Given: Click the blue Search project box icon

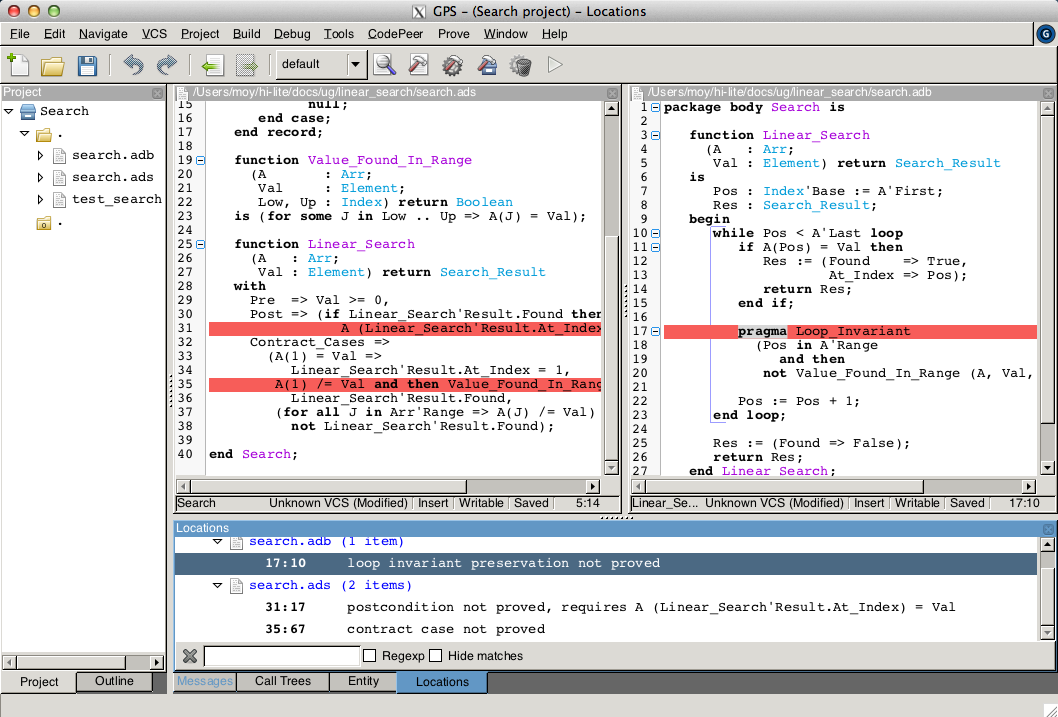Looking at the screenshot, I should coord(28,111).
